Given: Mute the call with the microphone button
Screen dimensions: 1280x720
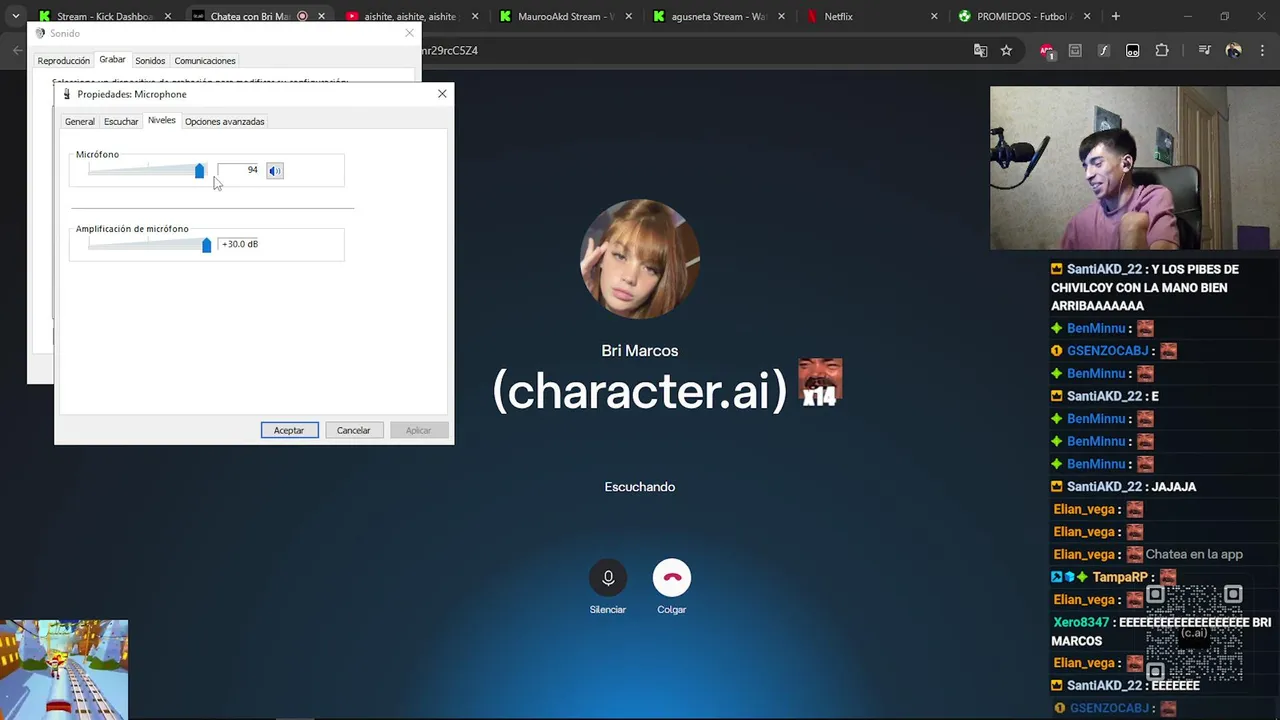Looking at the screenshot, I should tap(608, 578).
